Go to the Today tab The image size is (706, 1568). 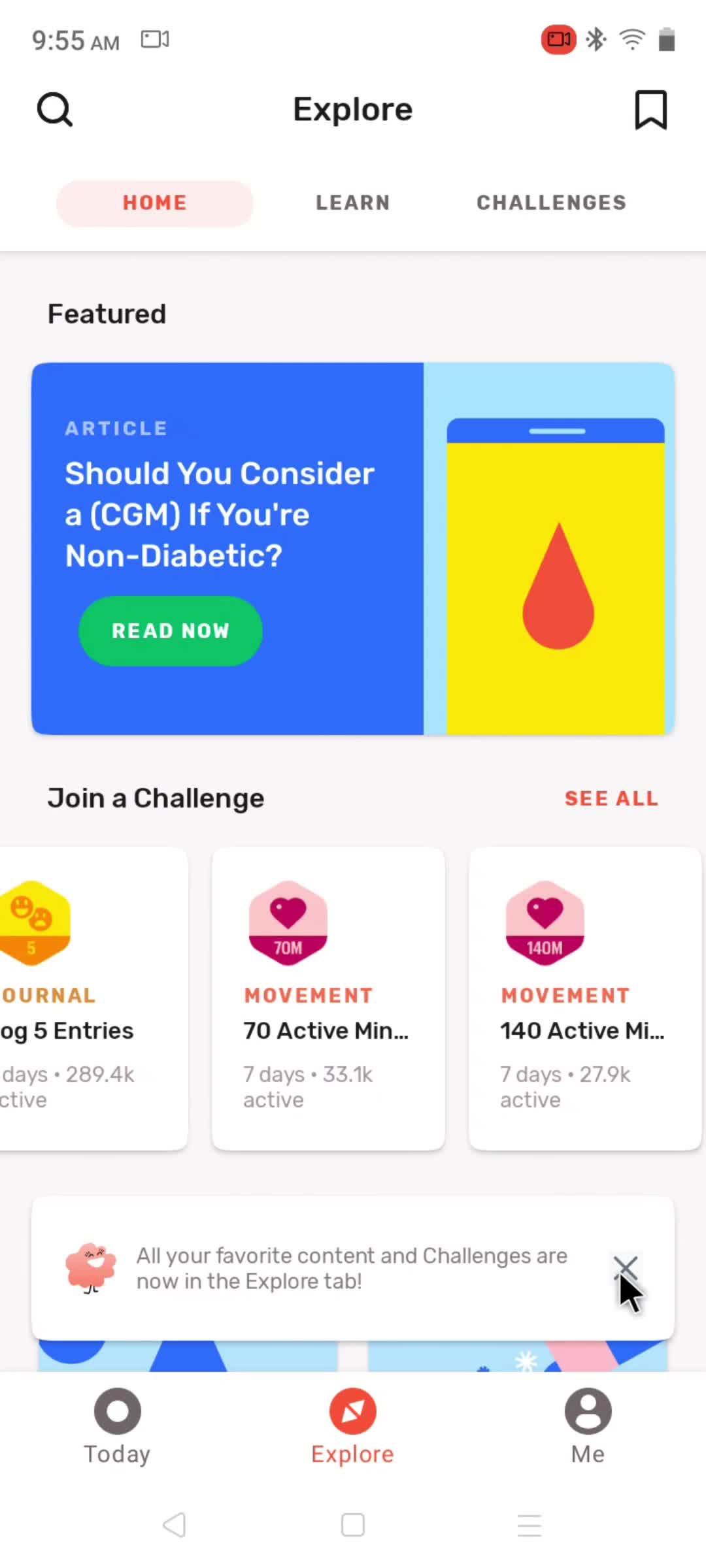point(118,1426)
